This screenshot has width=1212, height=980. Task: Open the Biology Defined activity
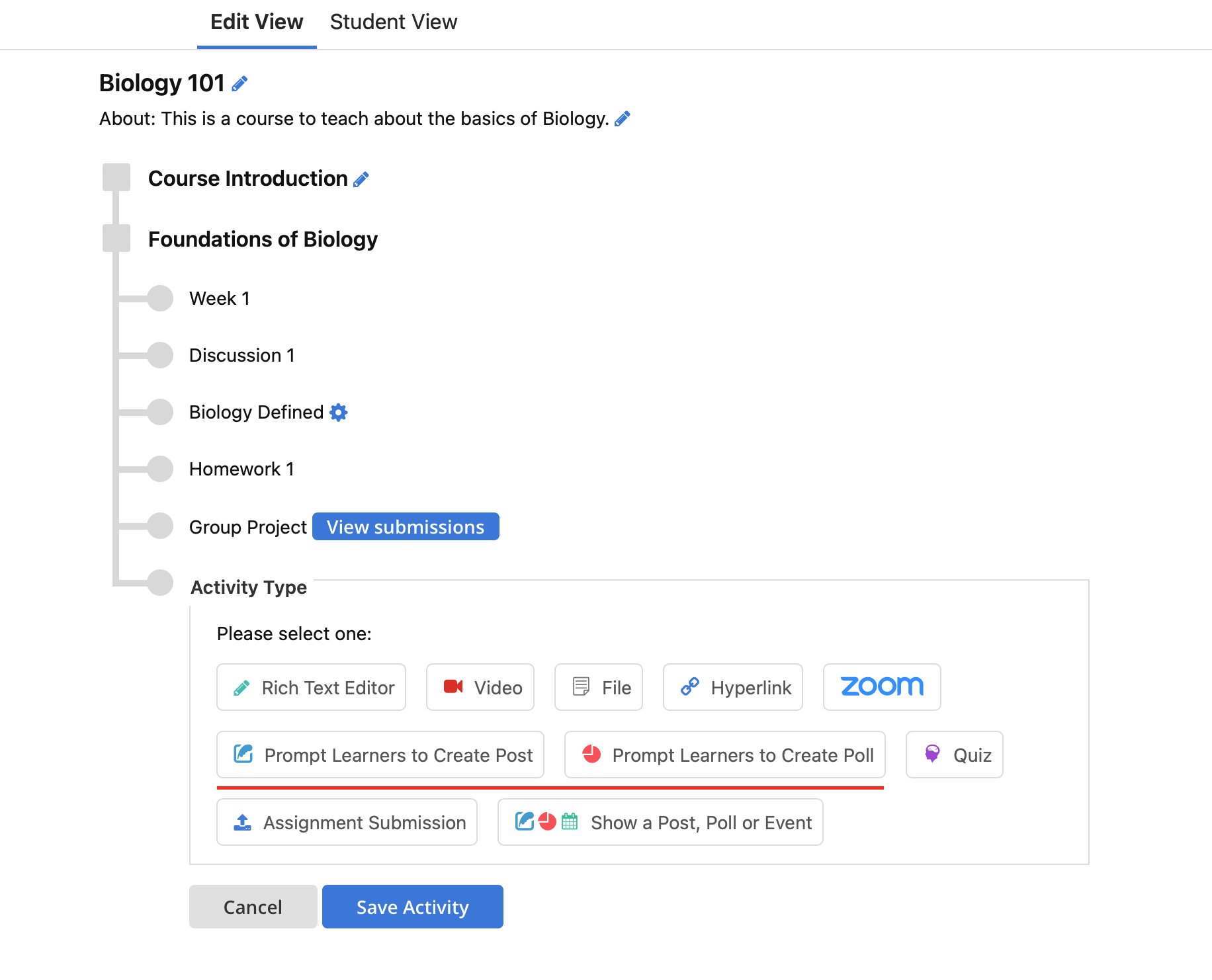[257, 413]
